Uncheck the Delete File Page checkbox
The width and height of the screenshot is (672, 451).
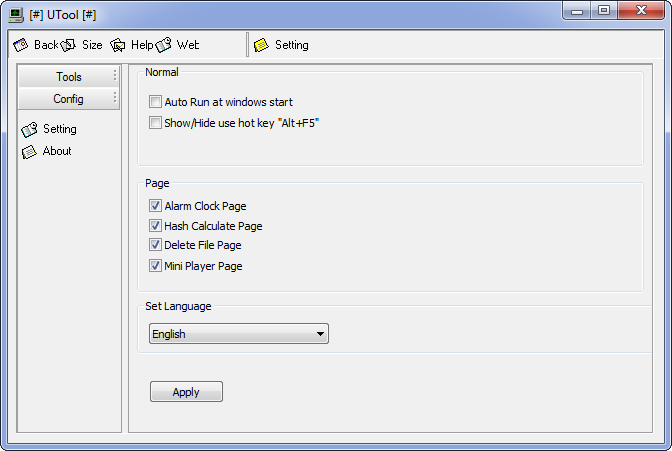[155, 245]
